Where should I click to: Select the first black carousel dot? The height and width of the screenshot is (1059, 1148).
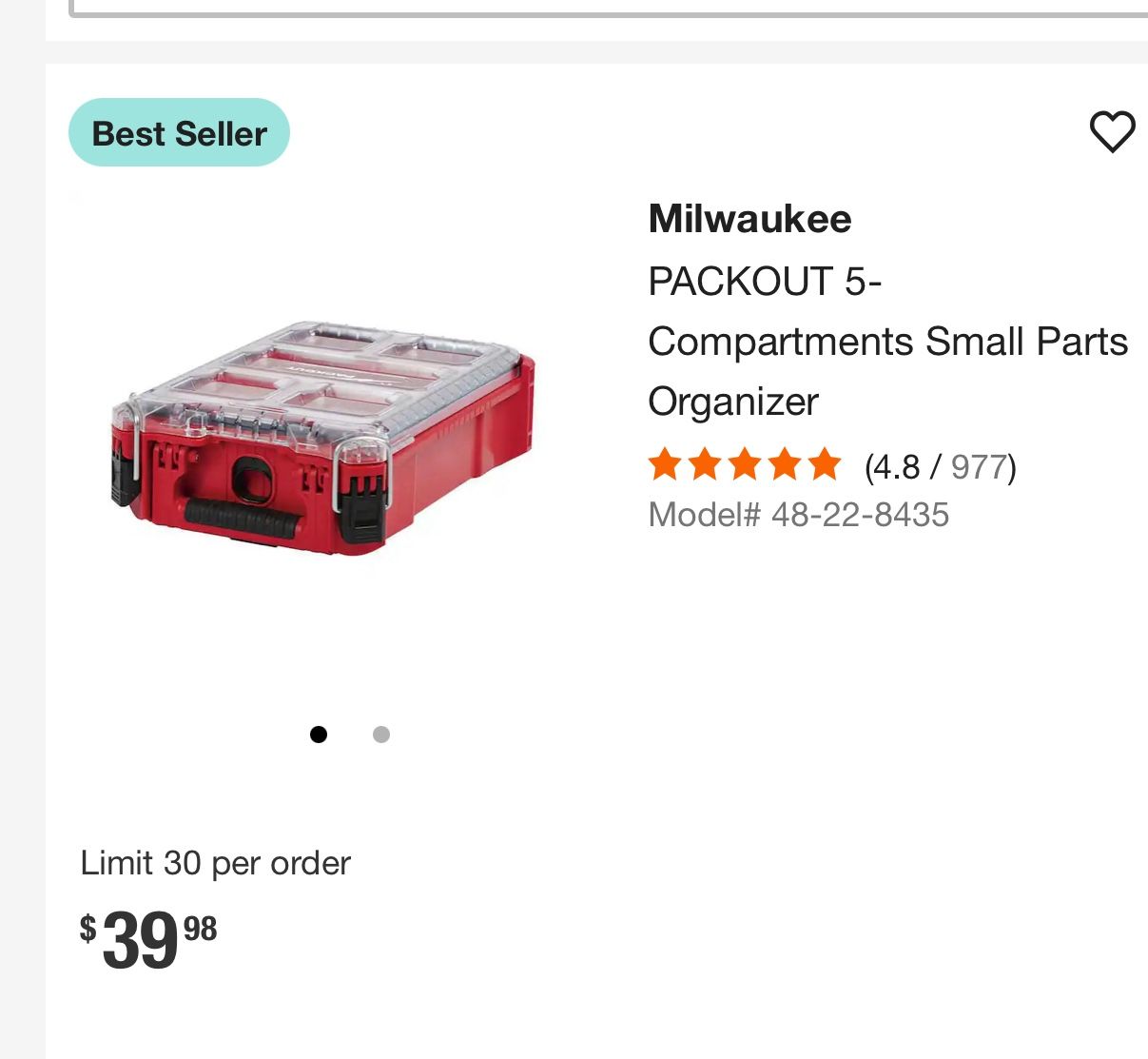[x=319, y=735]
